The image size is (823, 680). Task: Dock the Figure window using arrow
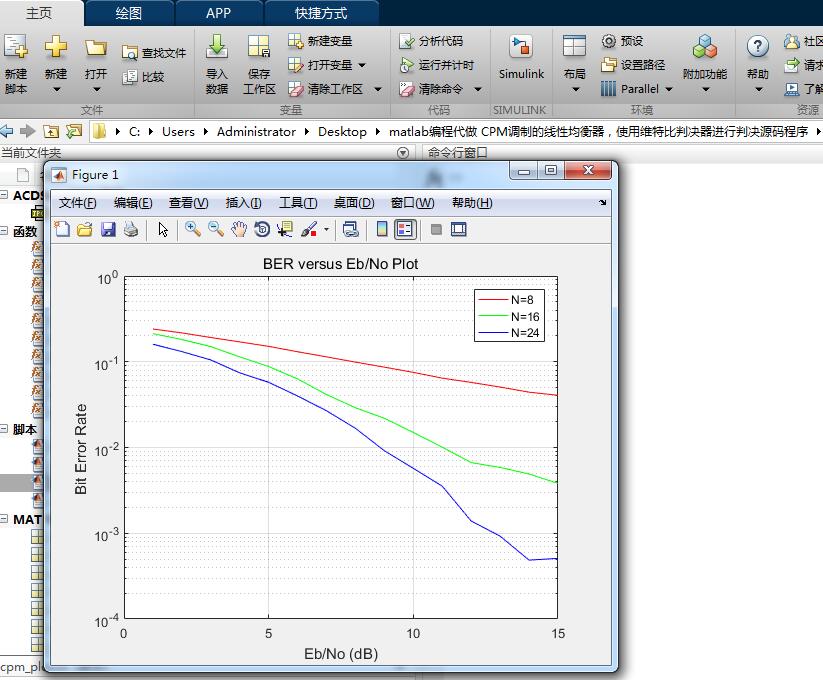(x=603, y=203)
